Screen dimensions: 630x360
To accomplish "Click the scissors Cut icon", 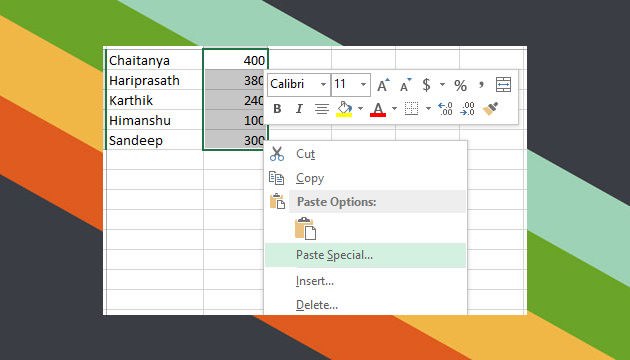I will pyautogui.click(x=277, y=154).
